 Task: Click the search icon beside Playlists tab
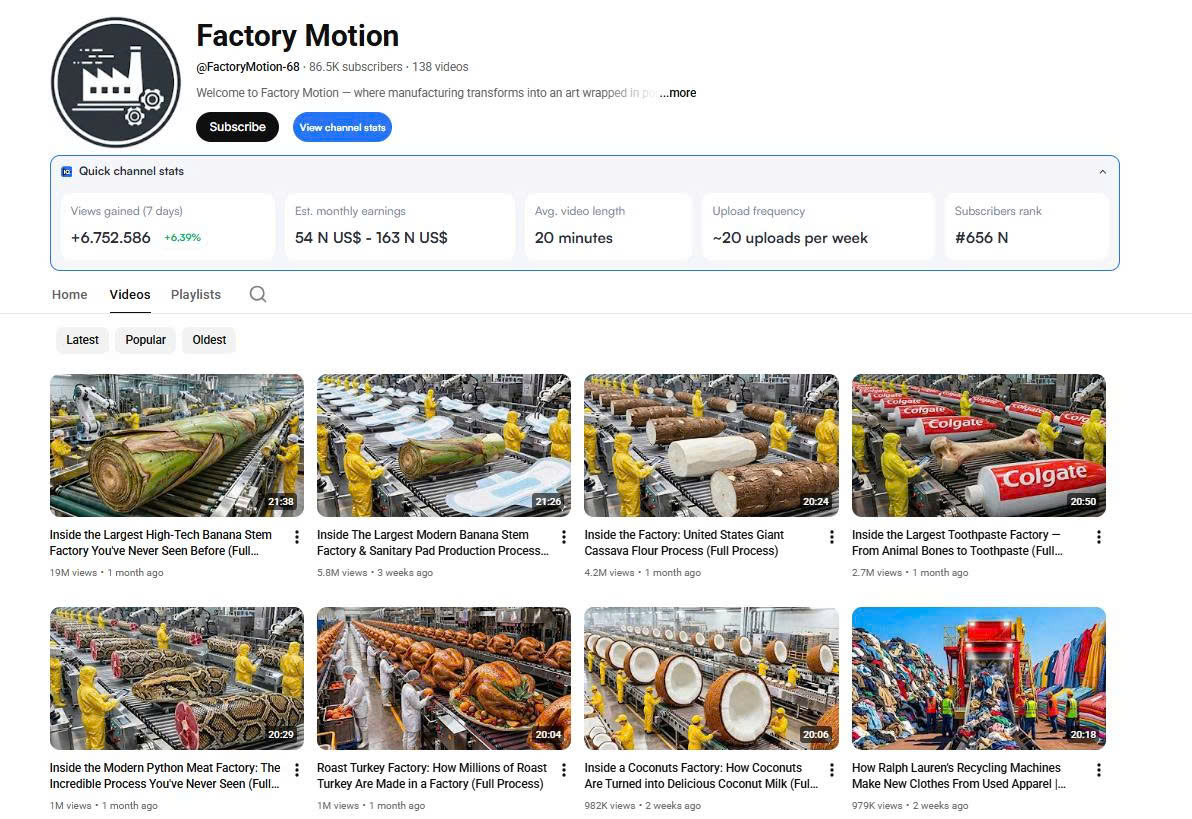[258, 294]
